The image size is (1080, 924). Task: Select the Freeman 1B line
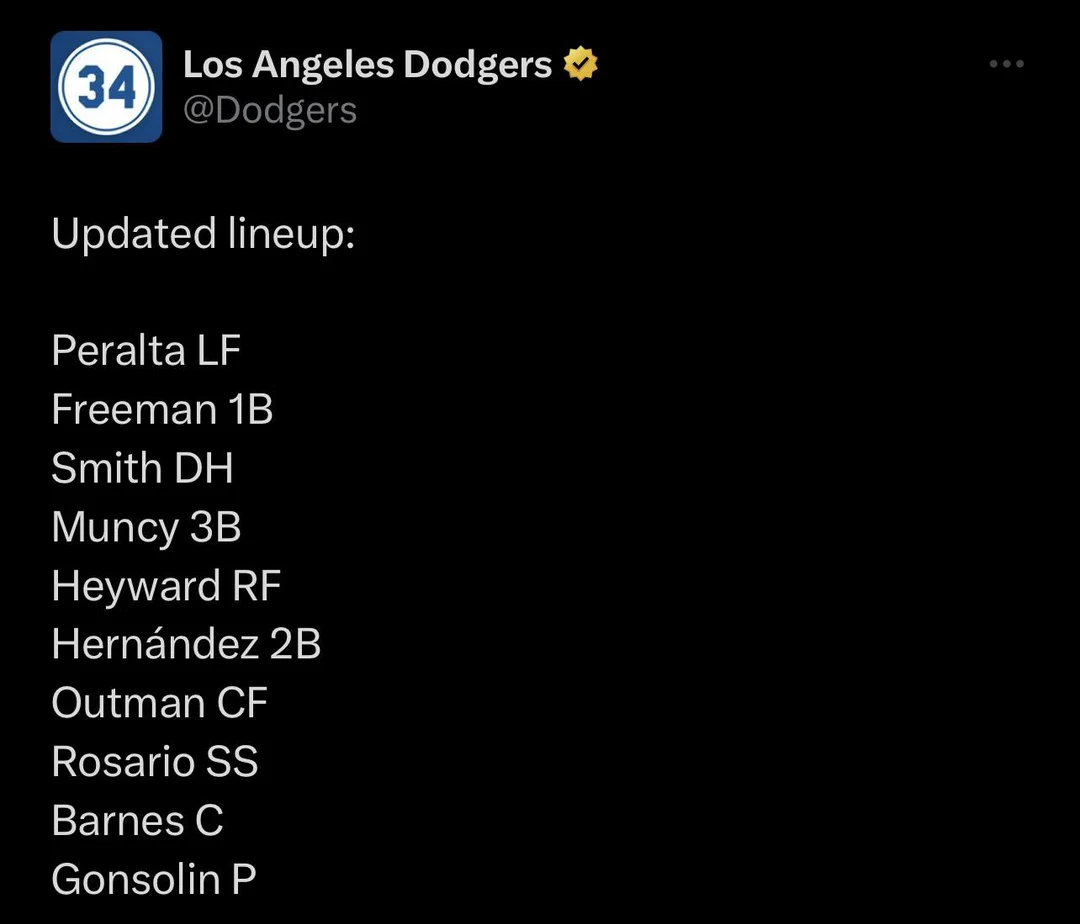pos(161,409)
